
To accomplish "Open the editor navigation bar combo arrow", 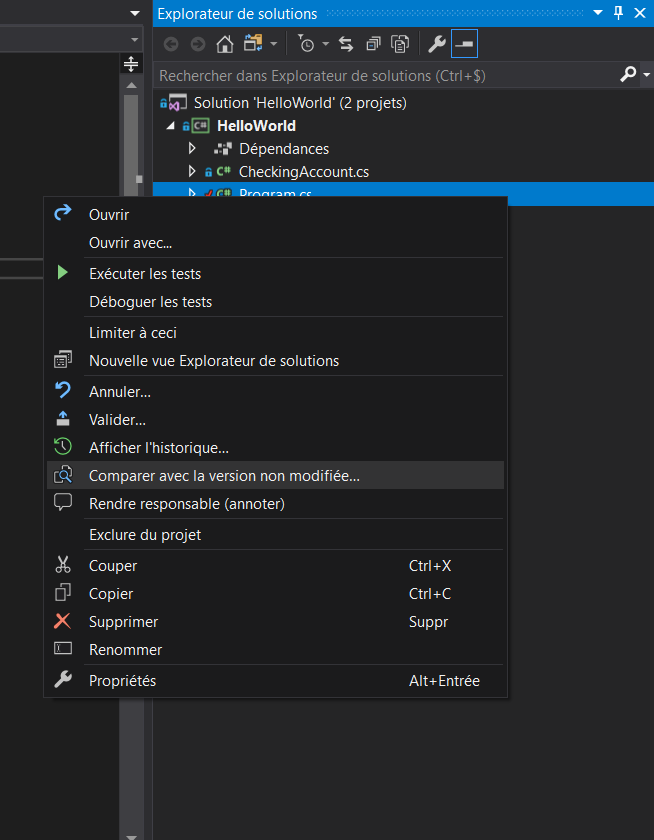I will pos(134,40).
